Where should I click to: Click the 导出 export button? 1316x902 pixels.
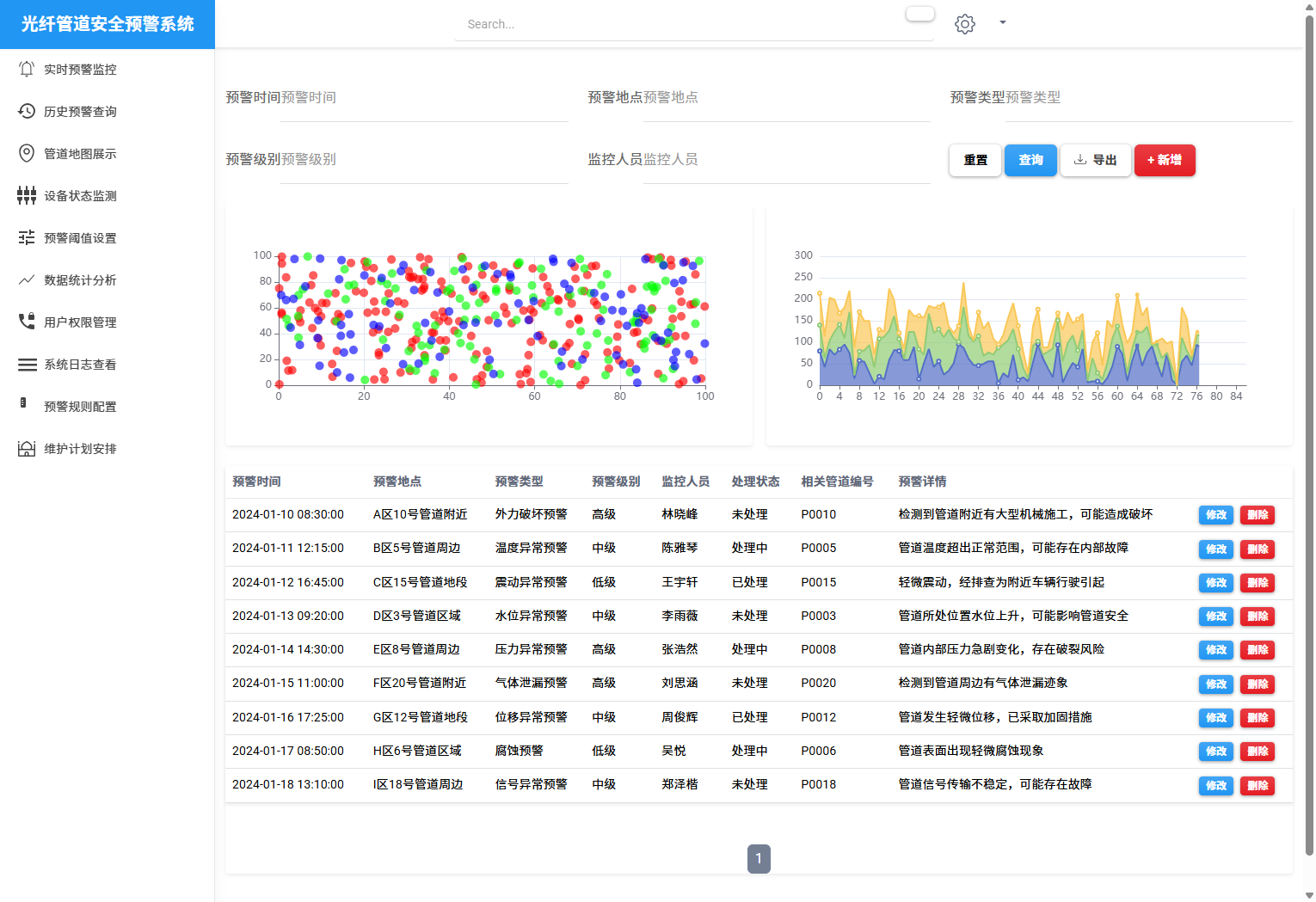1095,160
